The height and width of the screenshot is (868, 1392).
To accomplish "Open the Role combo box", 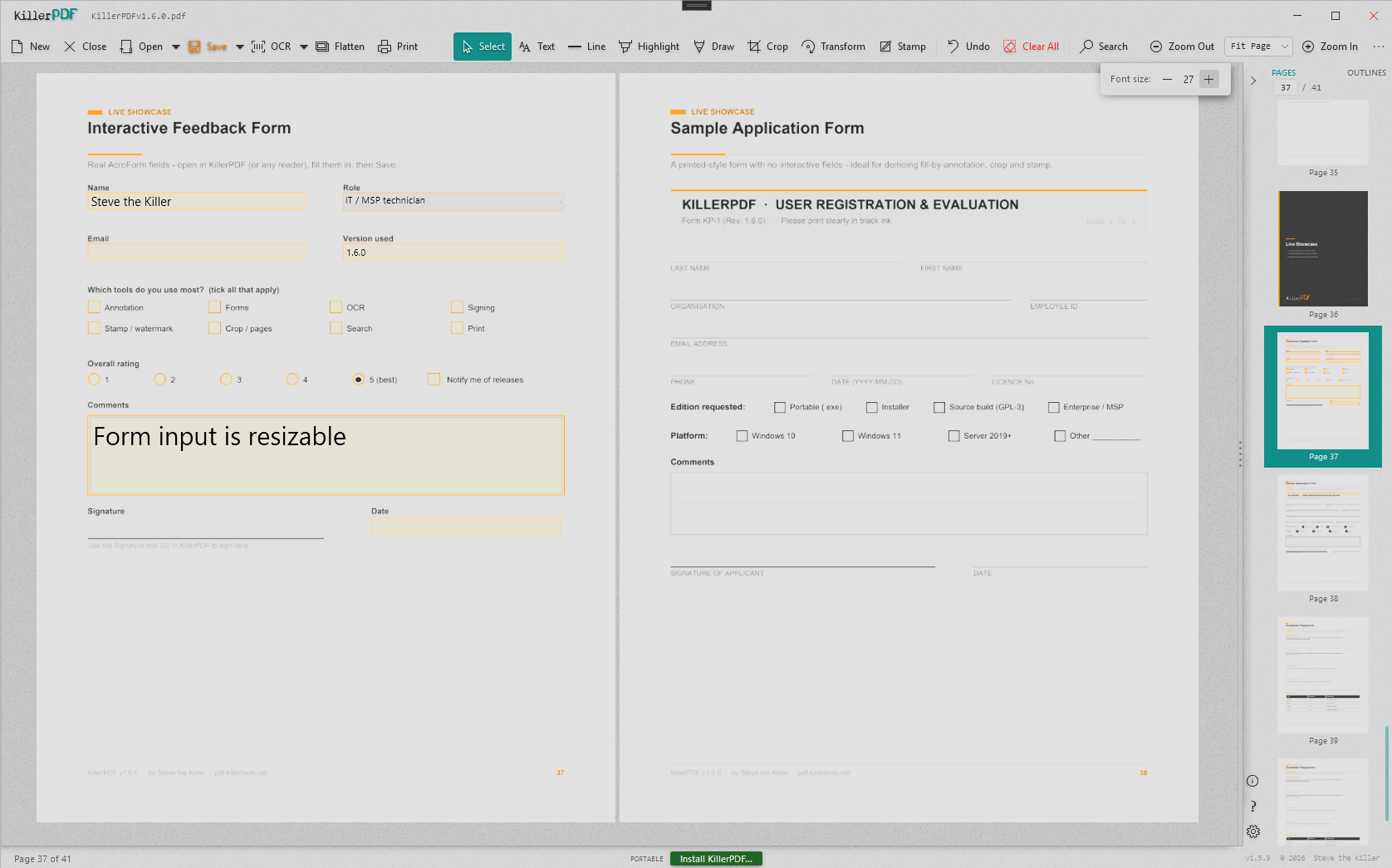I will point(453,201).
